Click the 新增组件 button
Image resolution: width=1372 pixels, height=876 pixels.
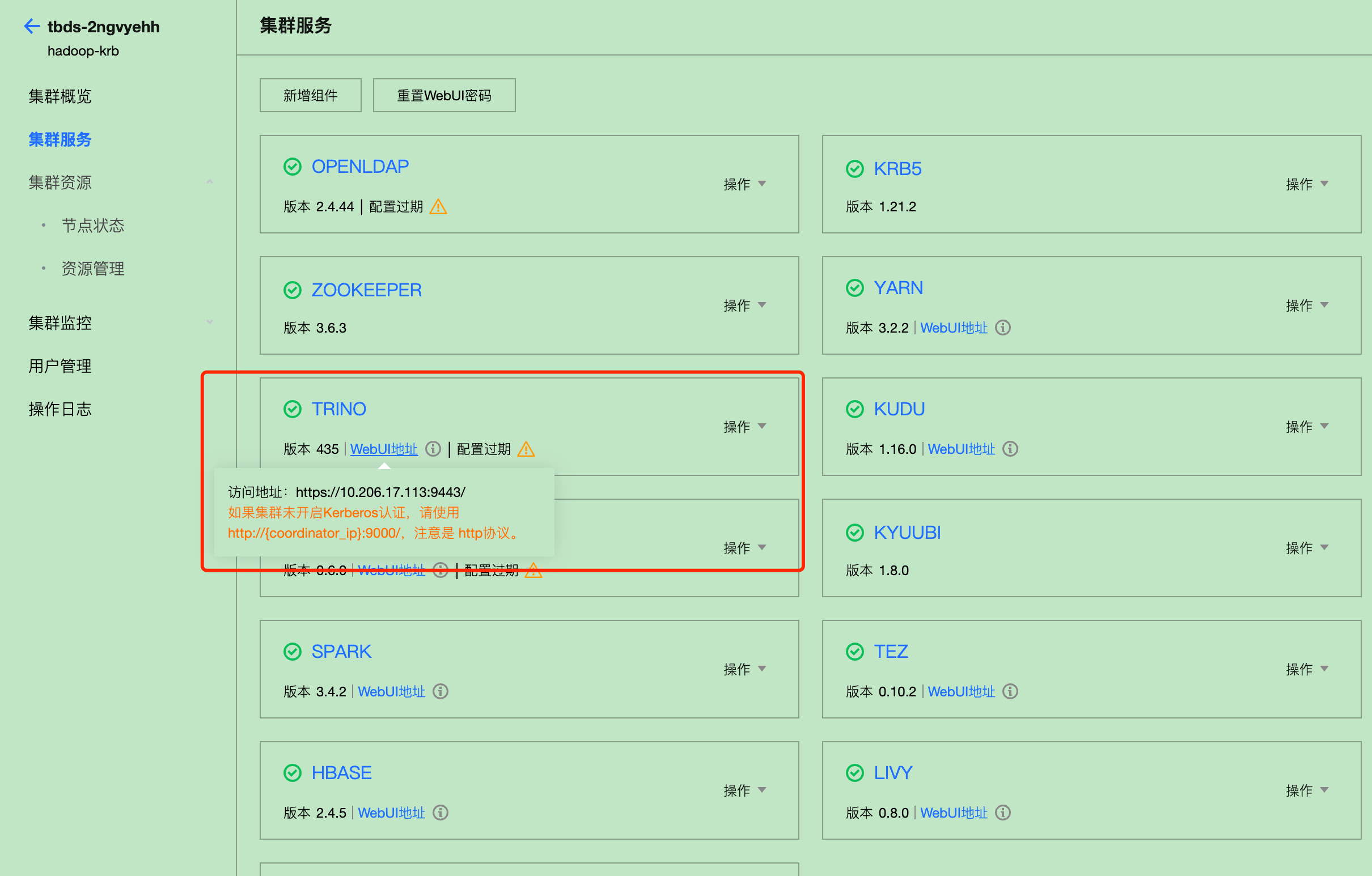310,95
